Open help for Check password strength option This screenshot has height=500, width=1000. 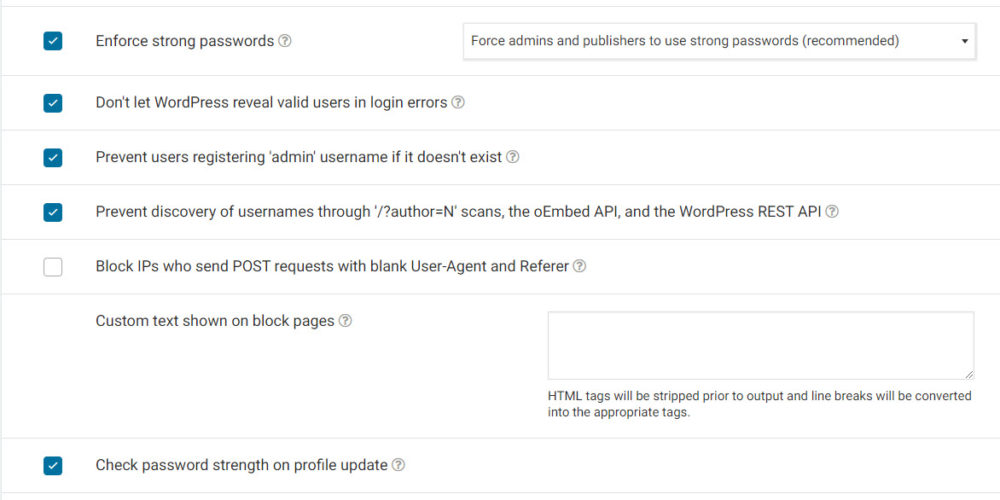[x=398, y=465]
